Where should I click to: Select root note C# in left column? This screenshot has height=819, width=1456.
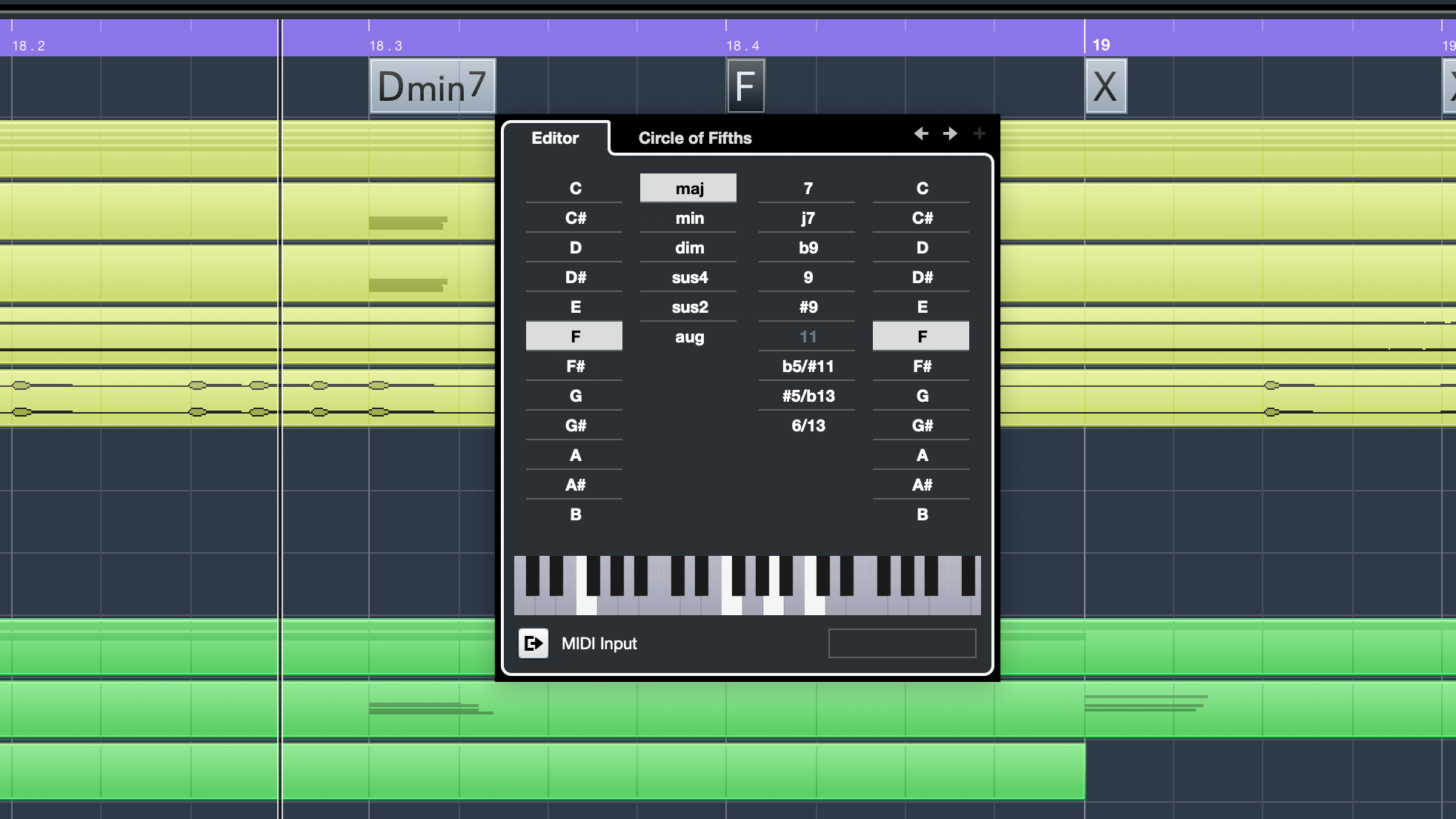575,218
